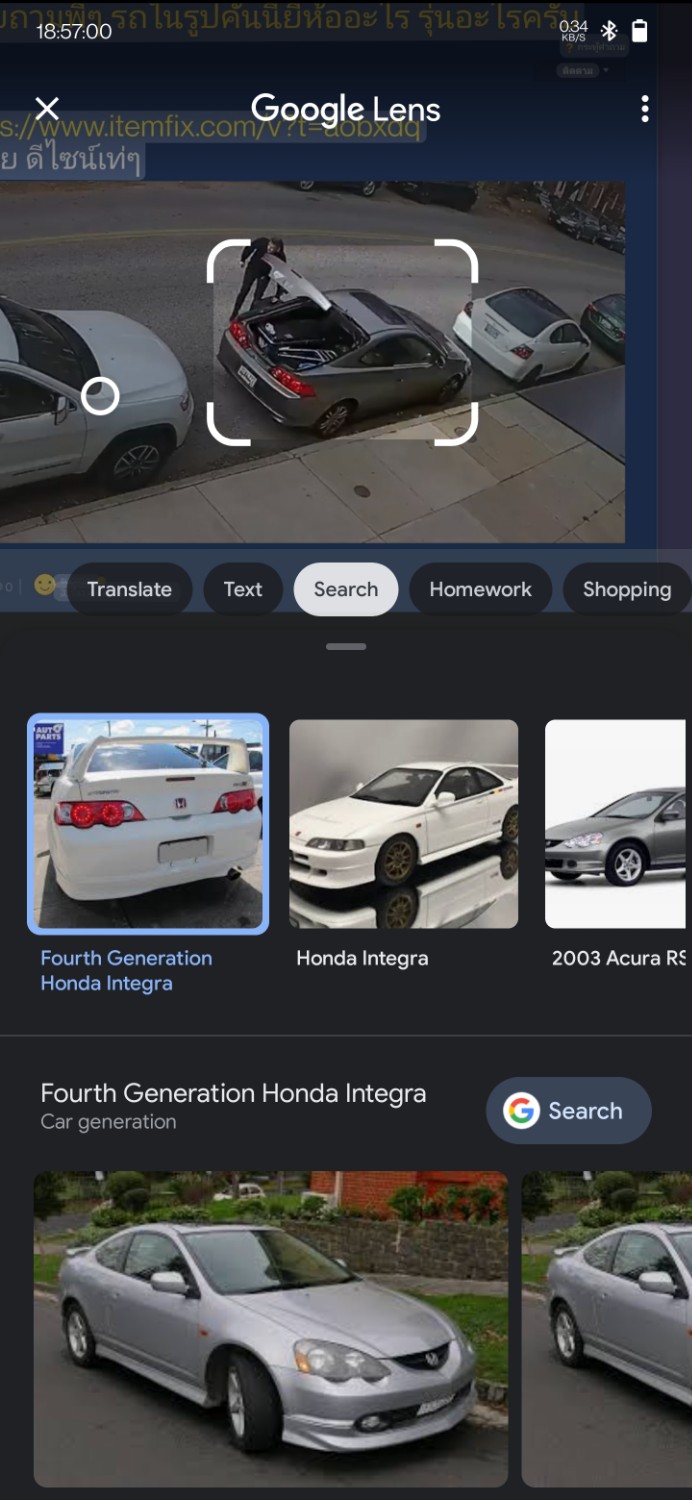The height and width of the screenshot is (1500, 692).
Task: Tap the battery icon in the status bar
Action: coord(640,31)
